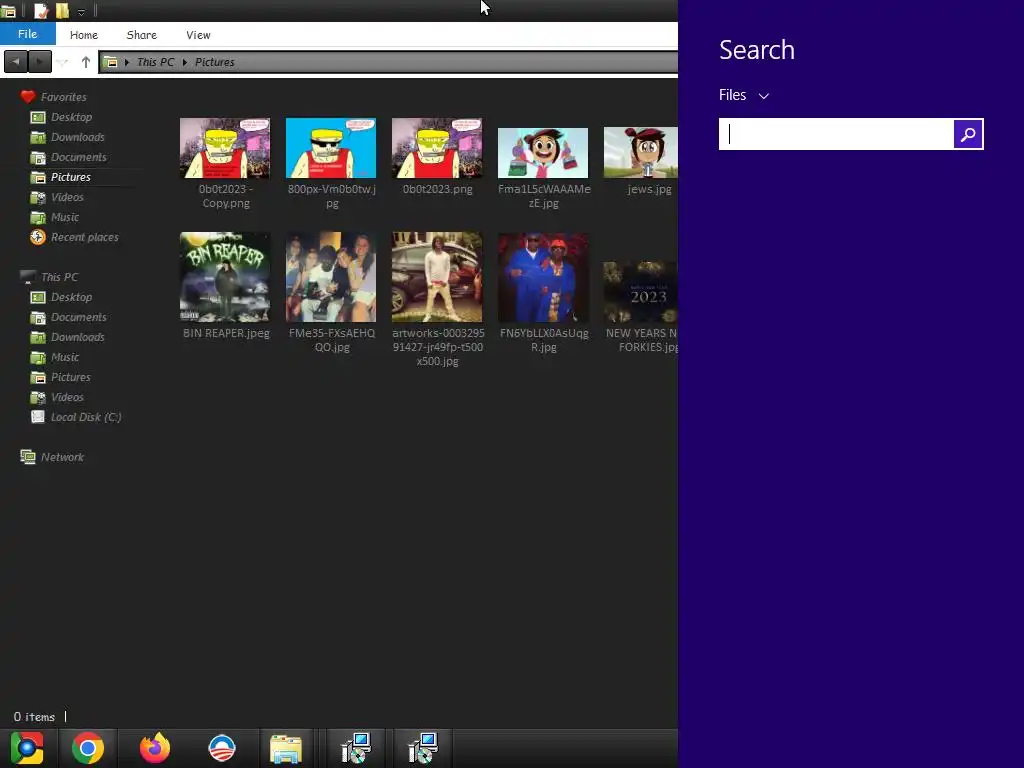The width and height of the screenshot is (1024, 768).
Task: Launch Google Chrome from taskbar
Action: tap(88, 748)
